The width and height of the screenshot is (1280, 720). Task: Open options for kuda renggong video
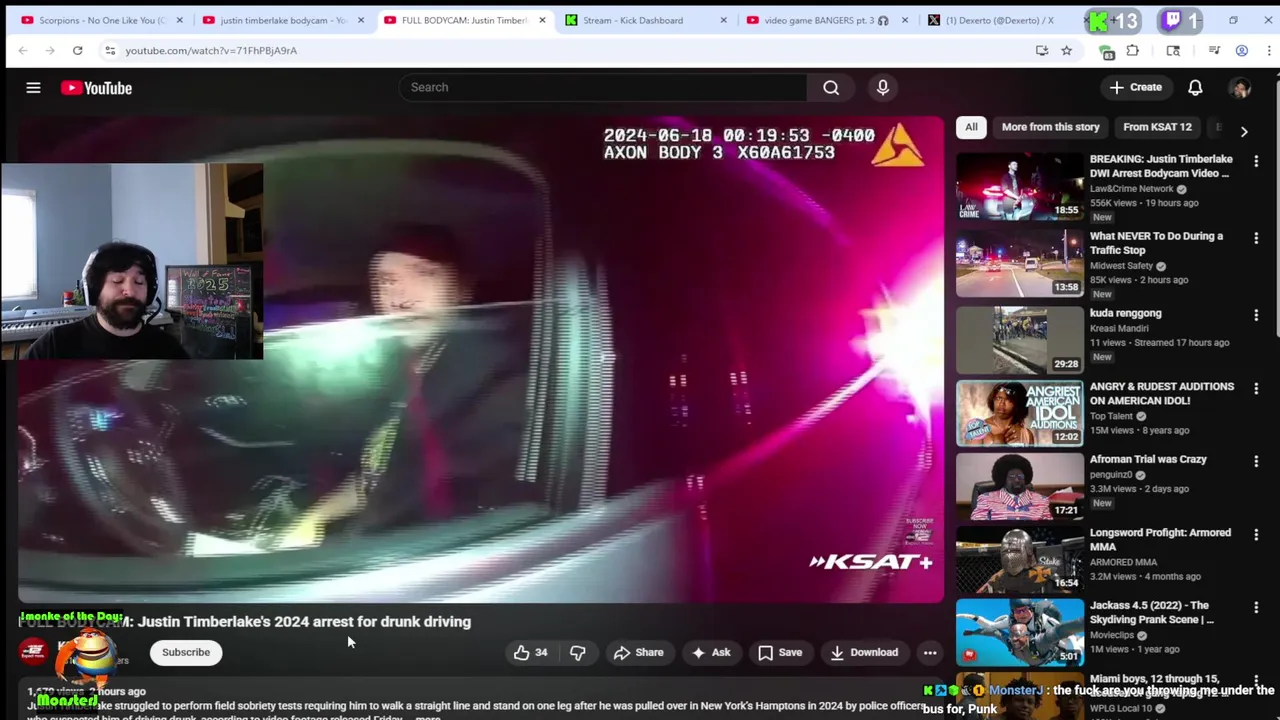pyautogui.click(x=1256, y=315)
